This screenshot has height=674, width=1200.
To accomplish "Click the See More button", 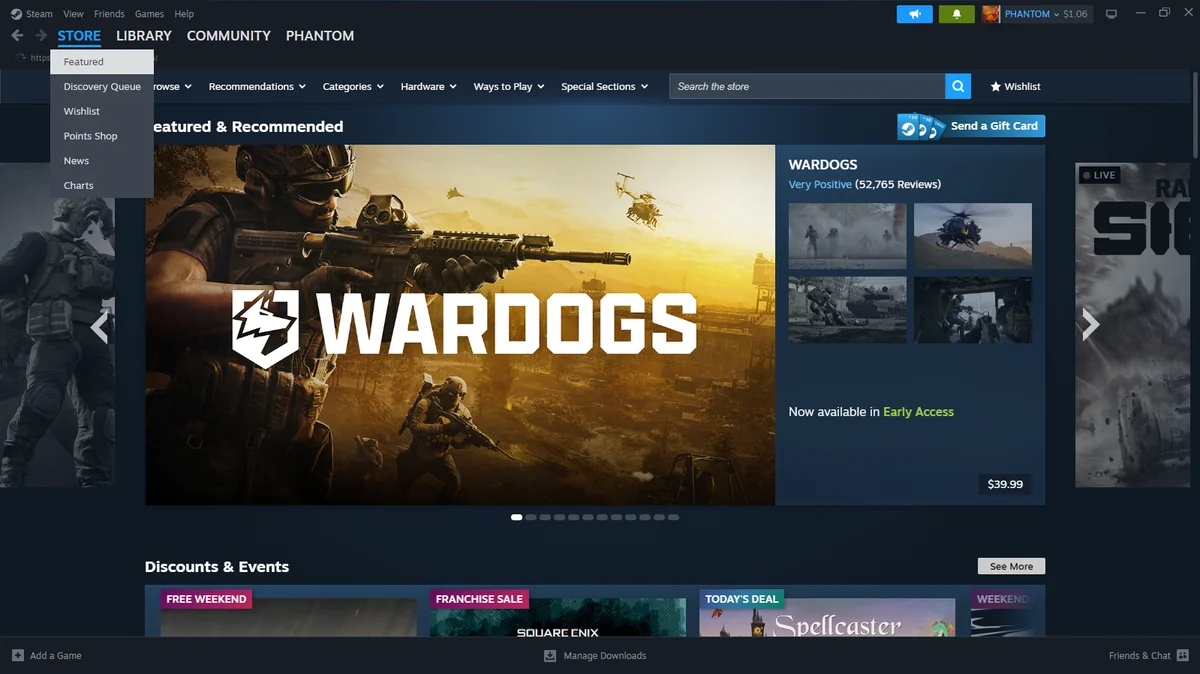I will 1011,566.
